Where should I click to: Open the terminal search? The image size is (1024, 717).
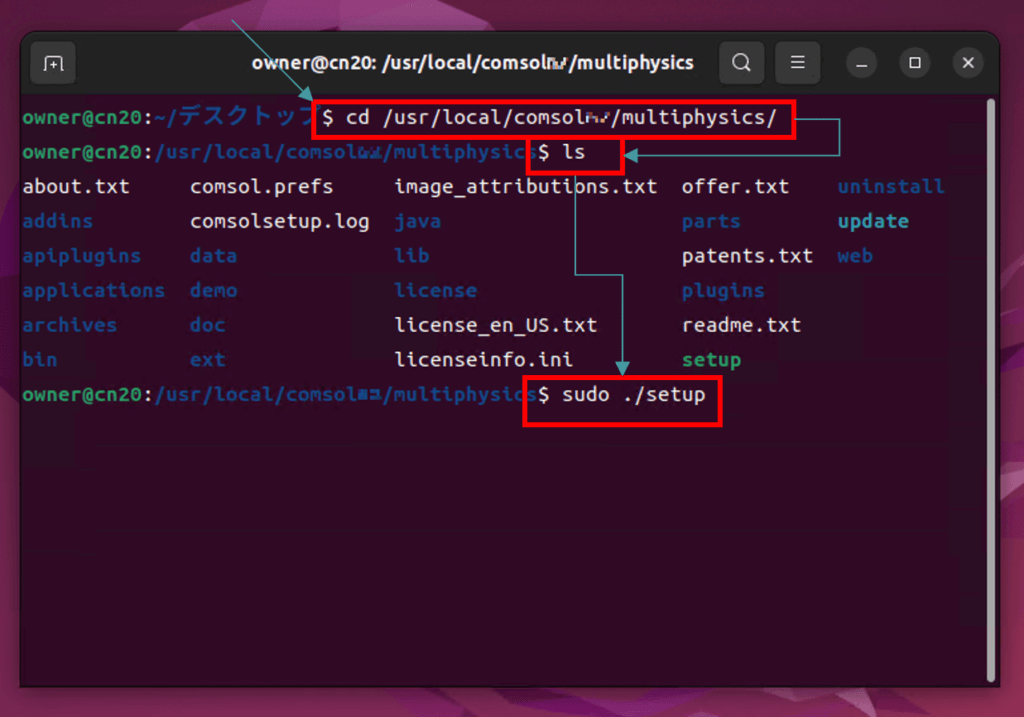741,62
